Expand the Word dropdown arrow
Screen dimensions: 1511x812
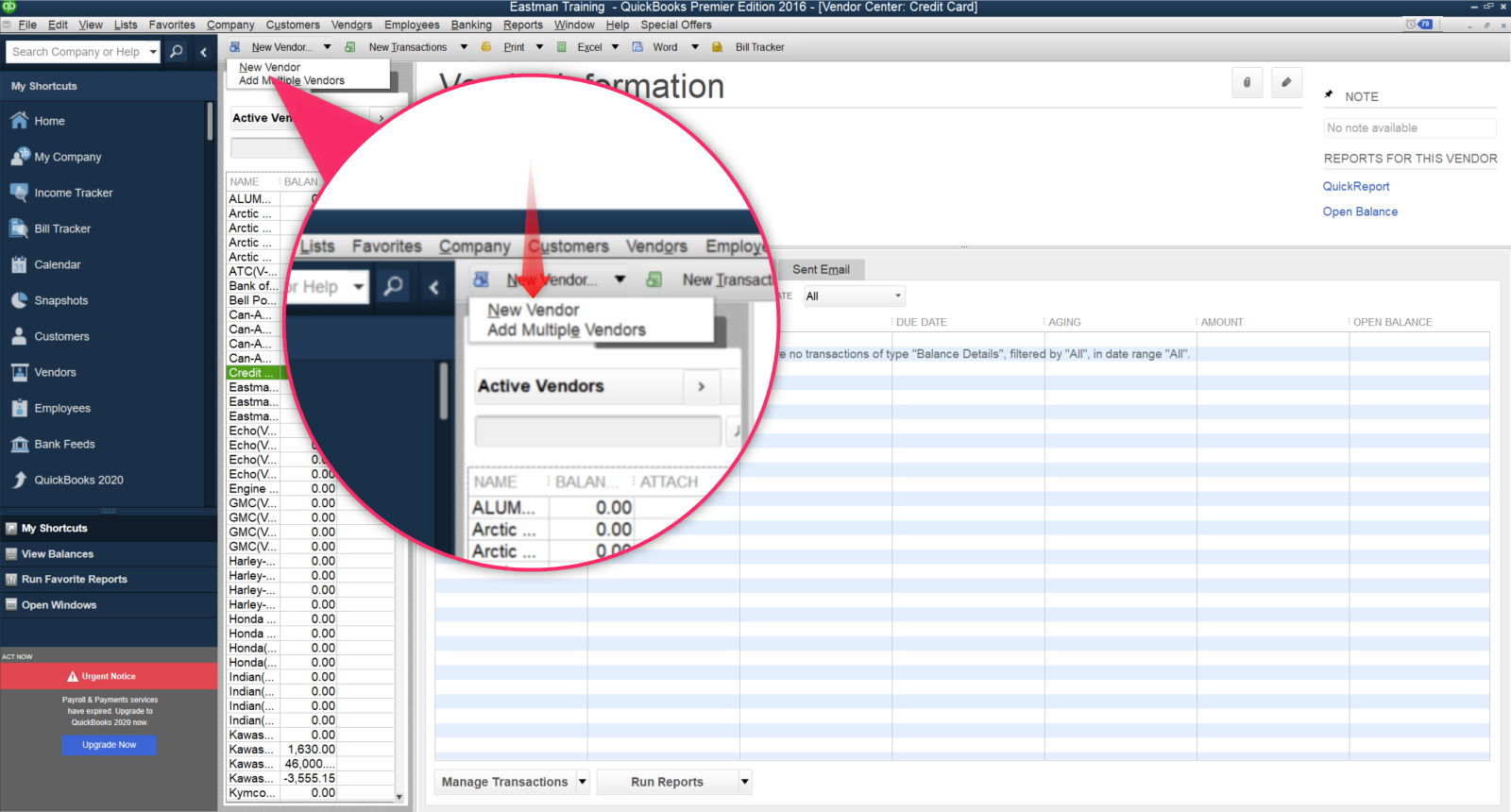(x=695, y=47)
